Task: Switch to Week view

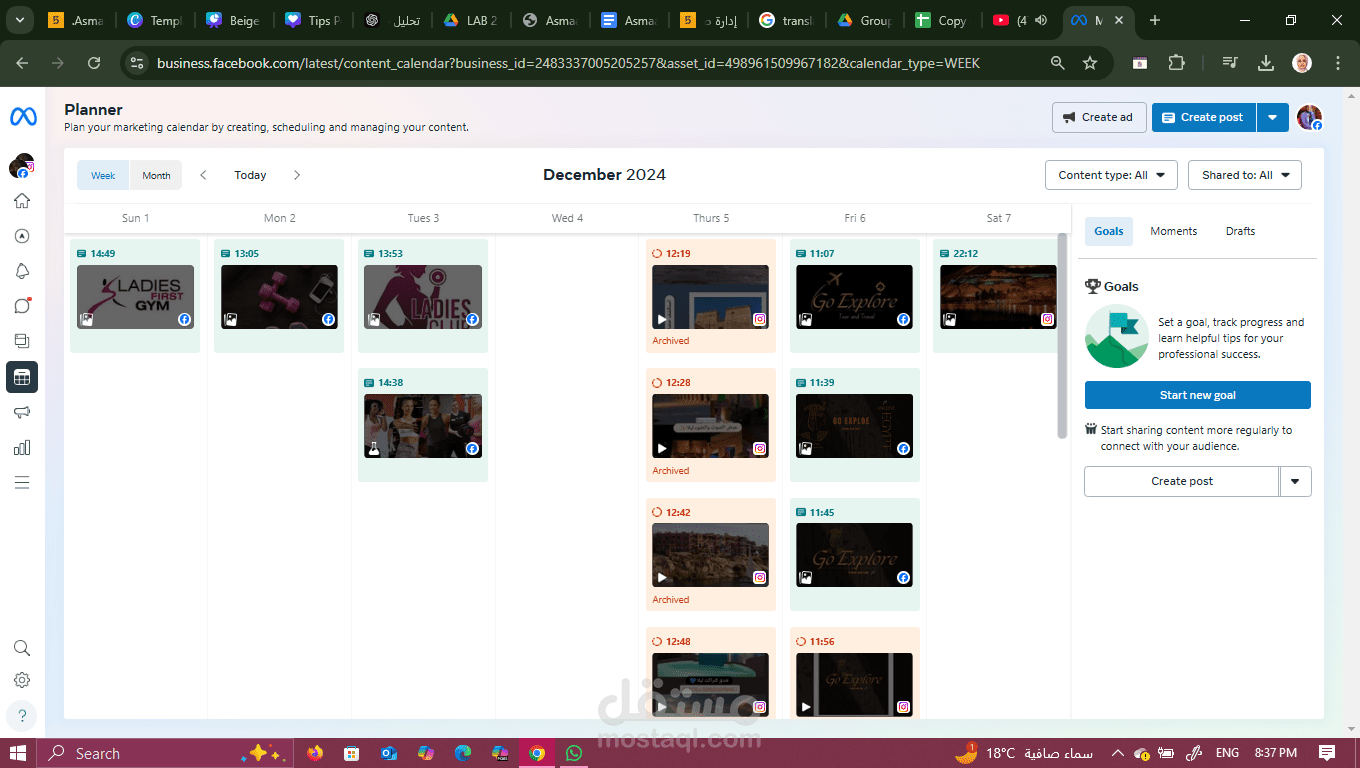Action: point(103,175)
